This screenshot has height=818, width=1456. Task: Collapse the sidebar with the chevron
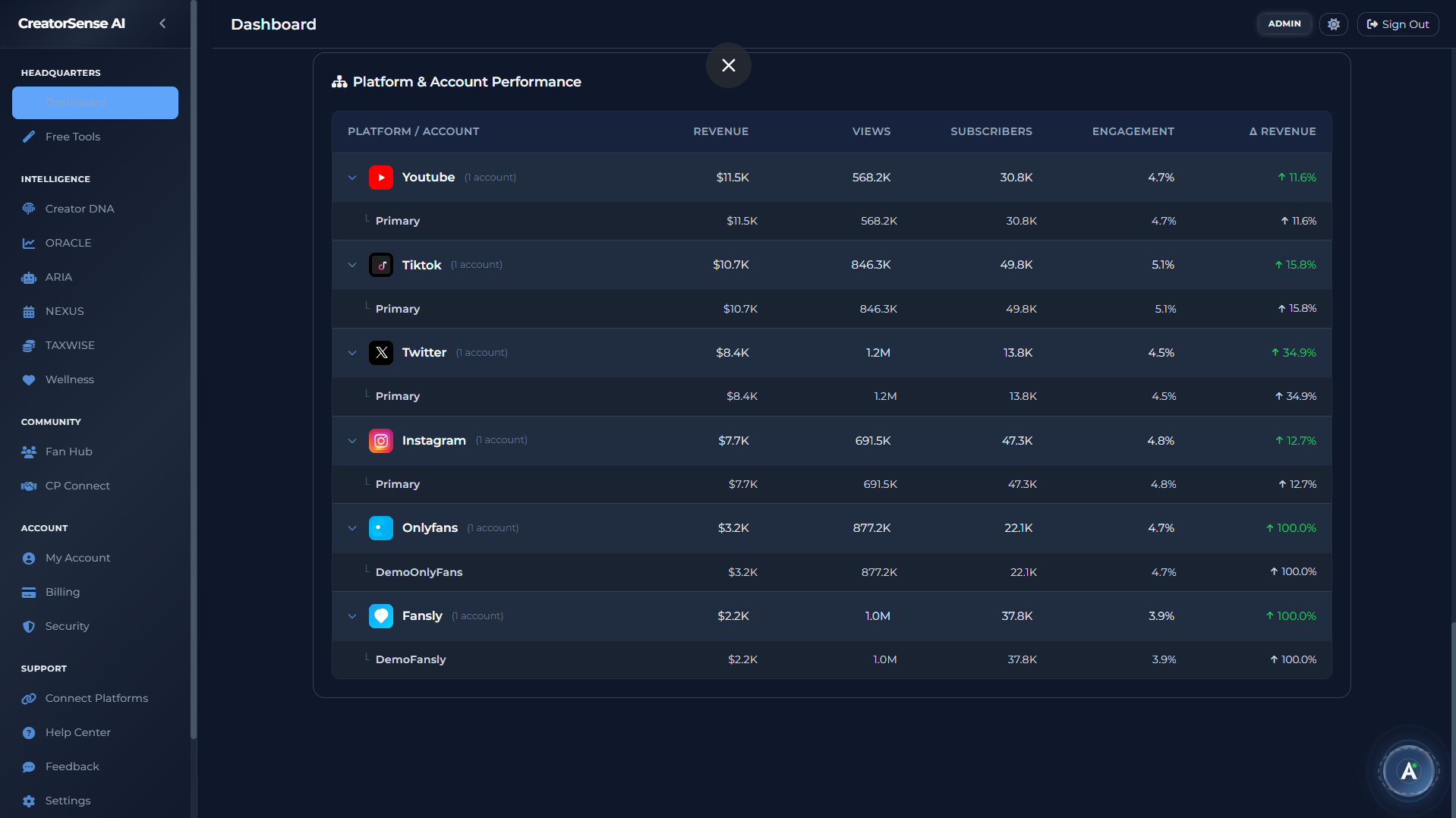point(162,23)
